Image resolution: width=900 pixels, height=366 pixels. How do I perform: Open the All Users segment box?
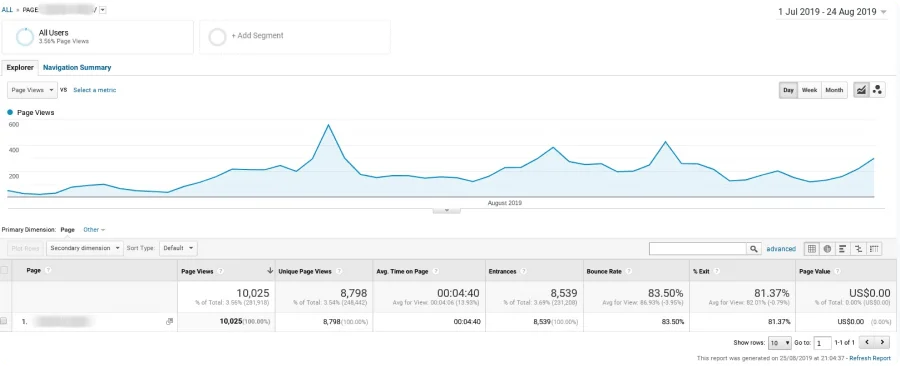(x=98, y=37)
